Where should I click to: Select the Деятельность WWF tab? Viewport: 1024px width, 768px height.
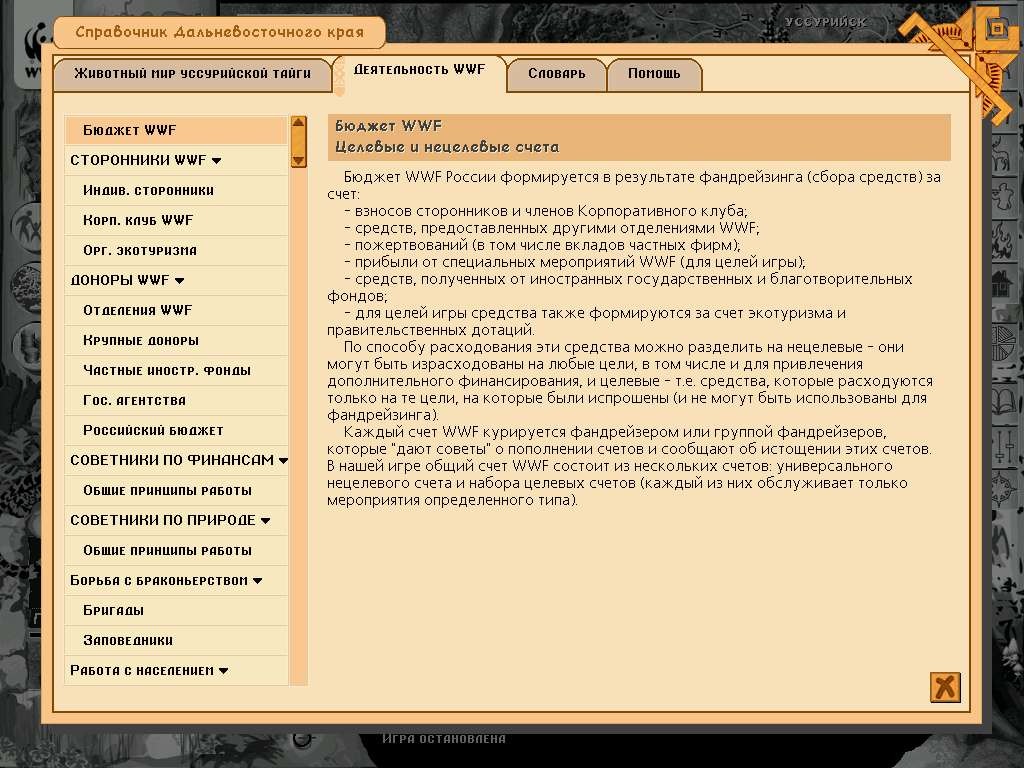click(419, 70)
